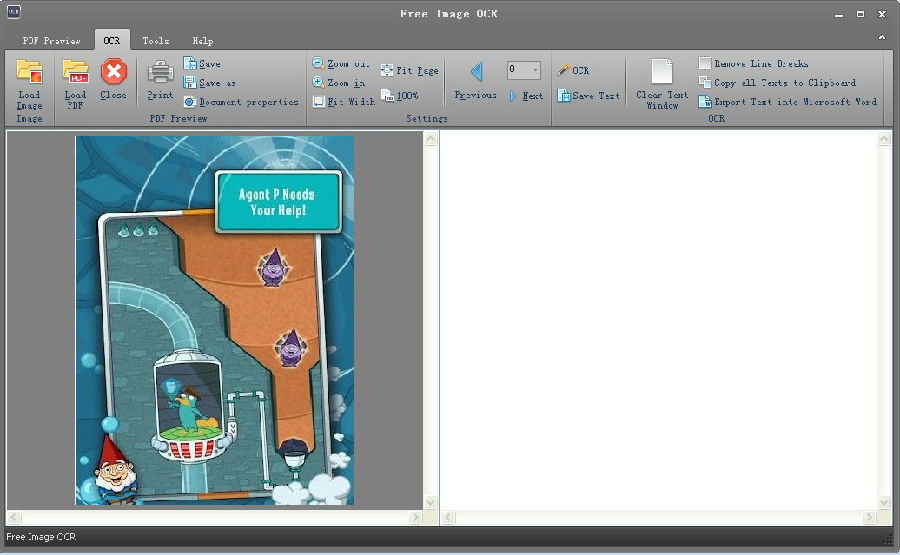Click Save Text in the ribbon
Screen dimensions: 900x555
click(x=588, y=96)
